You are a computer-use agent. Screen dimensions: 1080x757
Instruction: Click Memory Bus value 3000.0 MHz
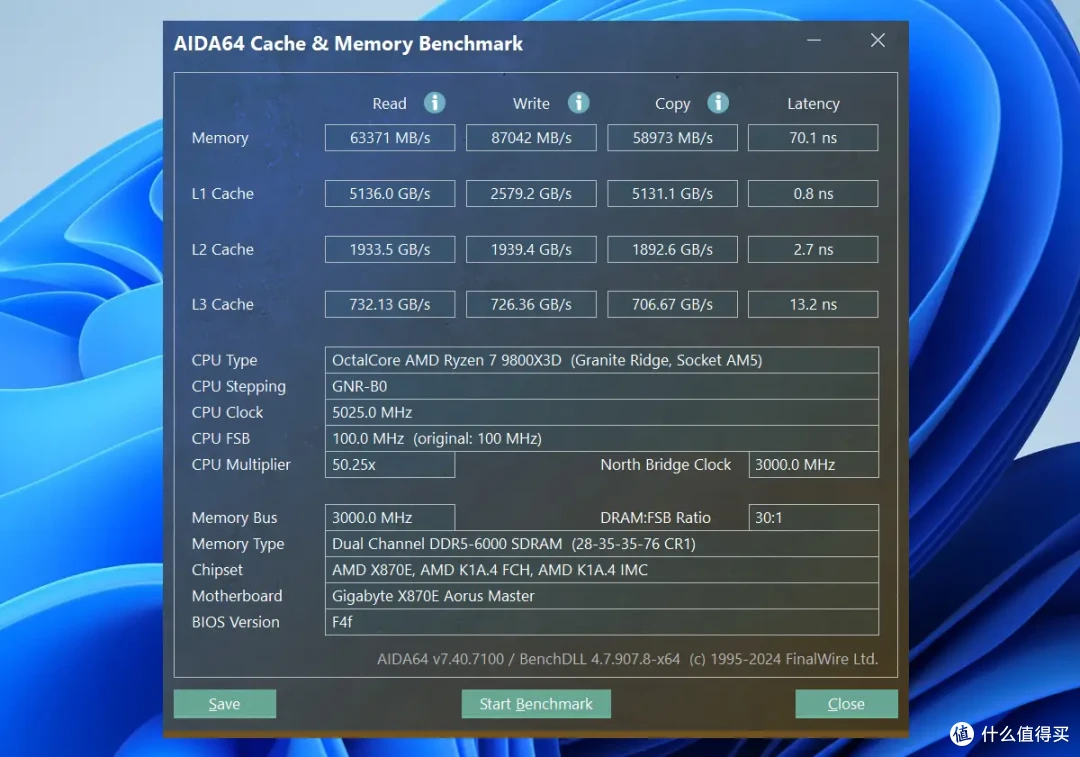coord(390,517)
